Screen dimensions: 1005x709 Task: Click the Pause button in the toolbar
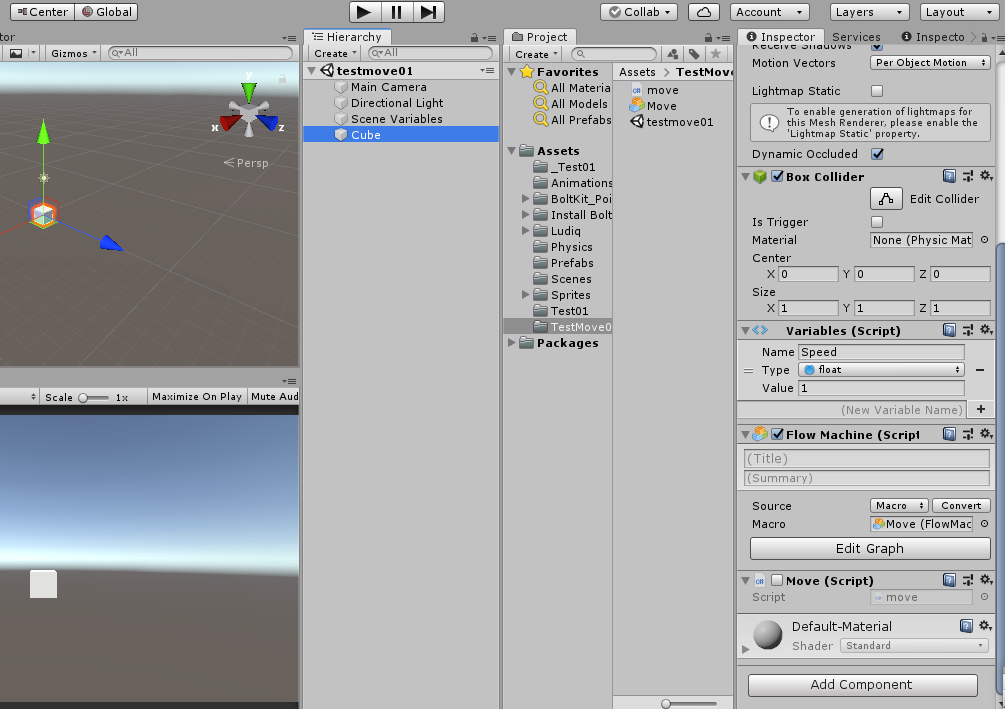pos(397,12)
